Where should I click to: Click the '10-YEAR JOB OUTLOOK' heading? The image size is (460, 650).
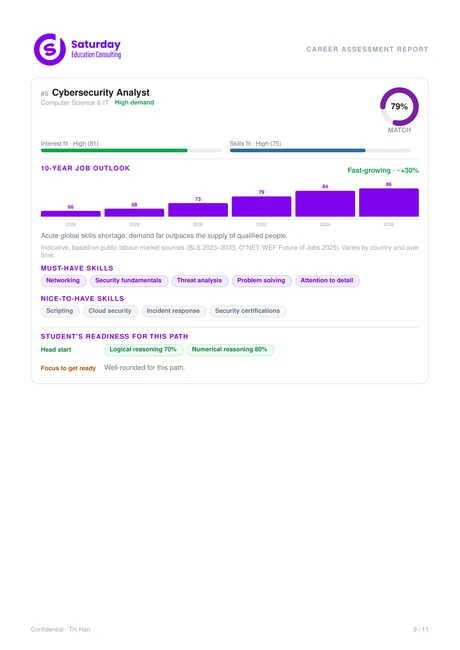(x=85, y=168)
